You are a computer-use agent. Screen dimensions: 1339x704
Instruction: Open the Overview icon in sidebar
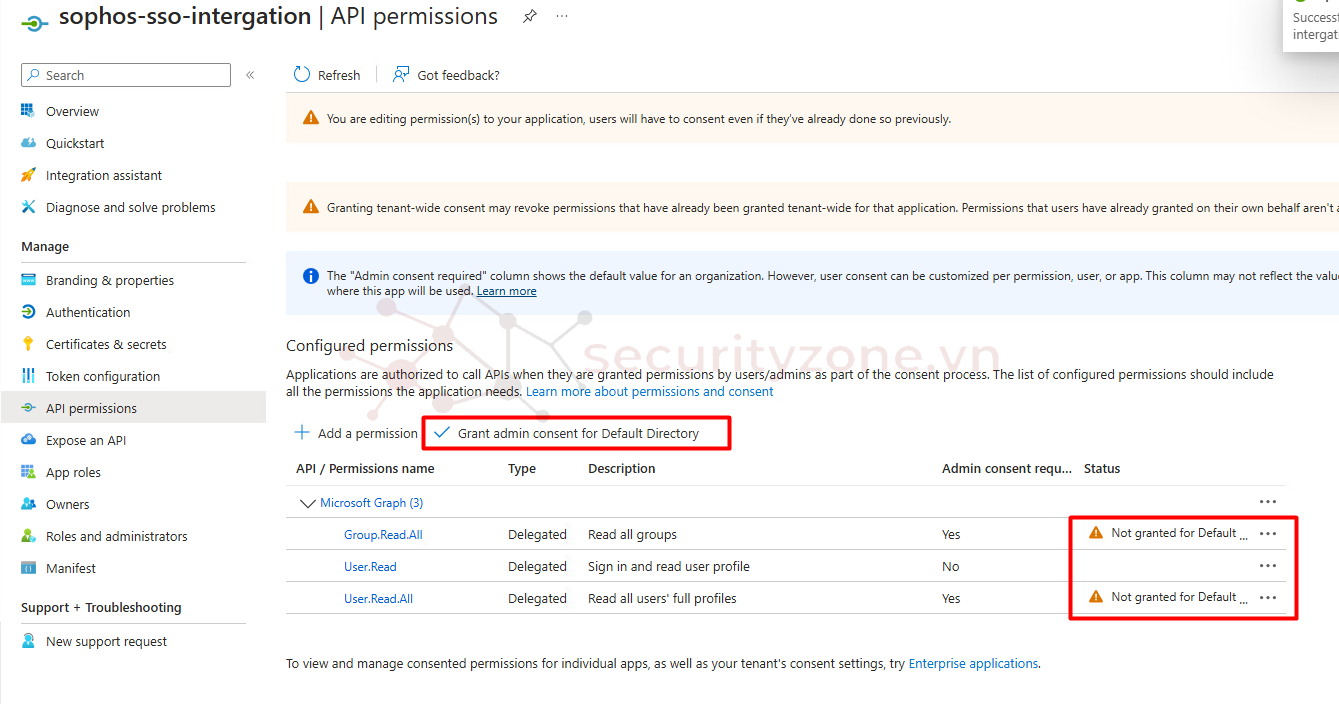point(28,111)
